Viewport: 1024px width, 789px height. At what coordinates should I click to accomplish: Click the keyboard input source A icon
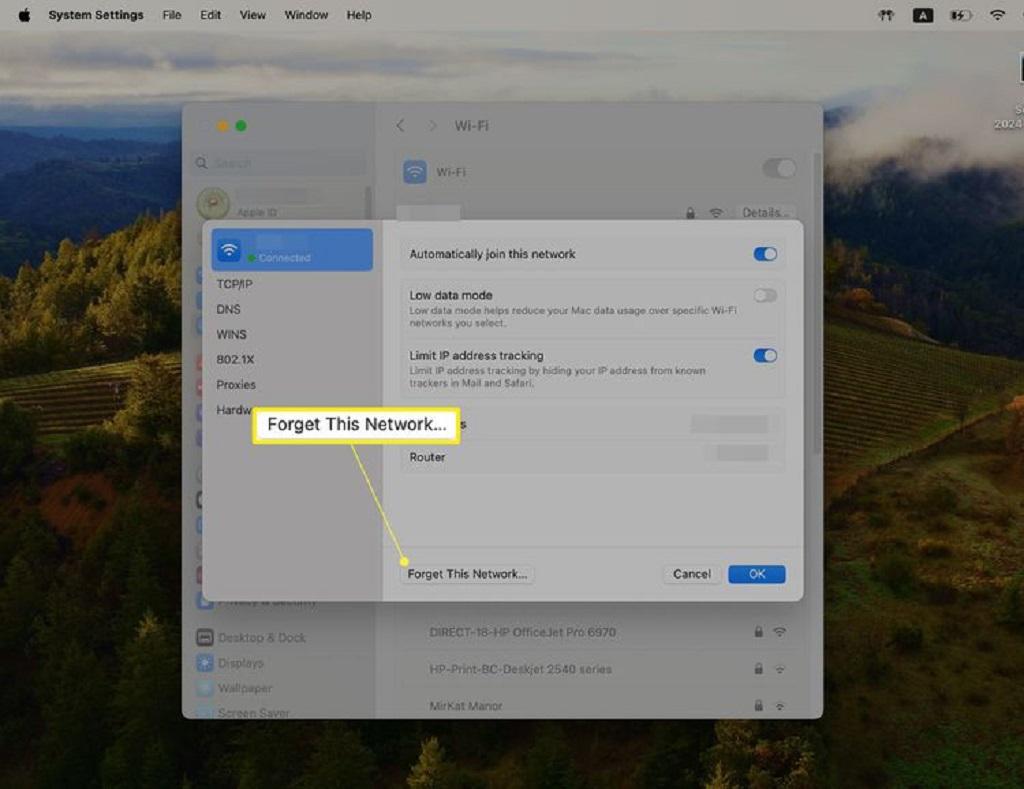pyautogui.click(x=922, y=15)
